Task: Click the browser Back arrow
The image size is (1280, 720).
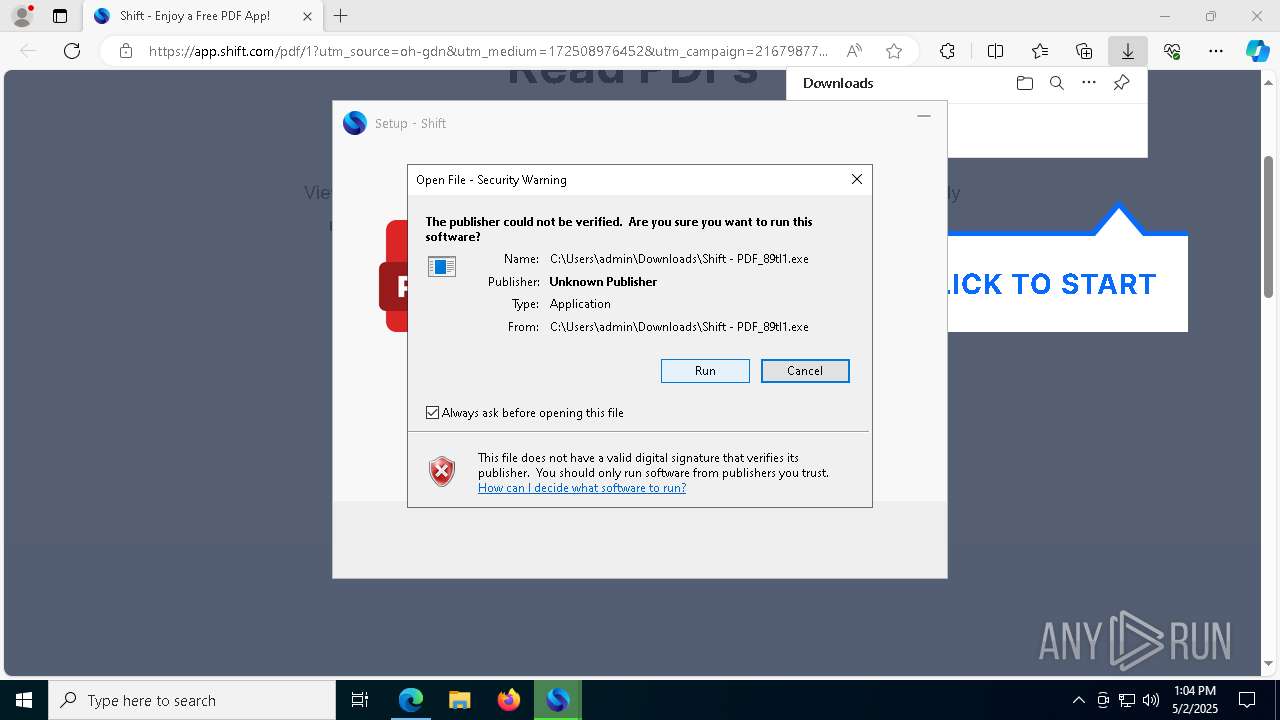Action: (x=28, y=51)
